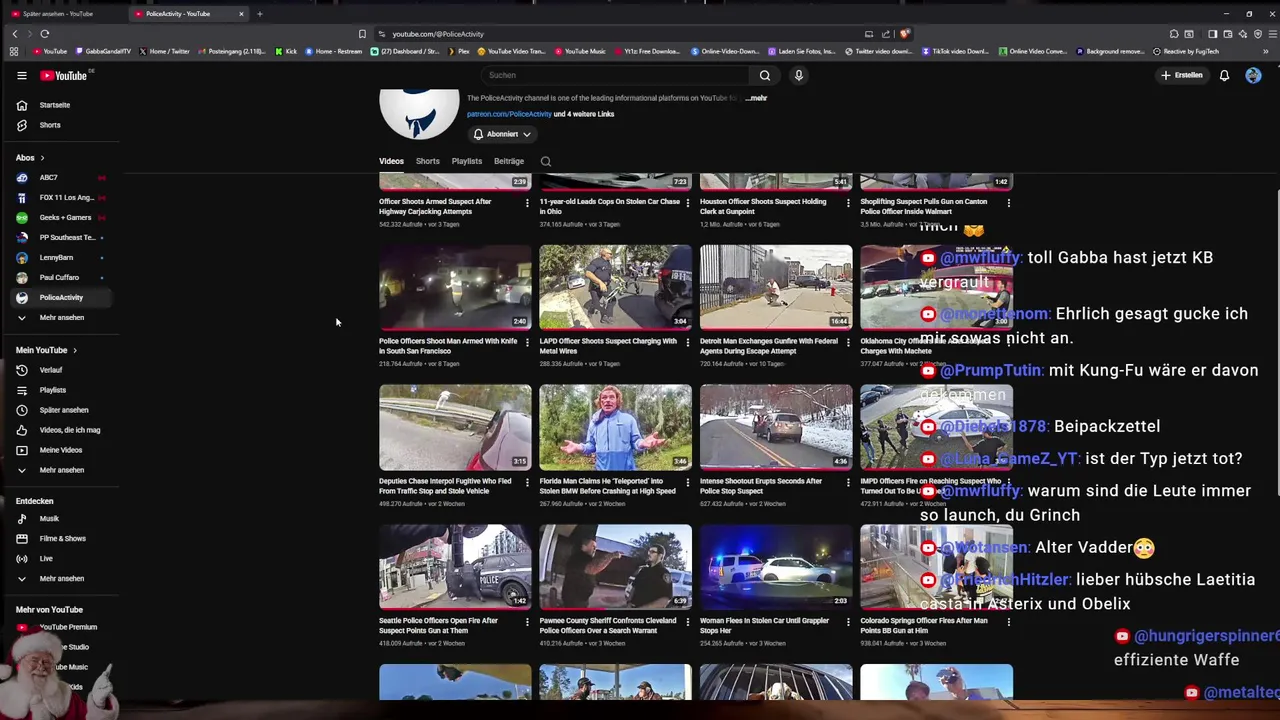Start voice search with the microphone icon
The width and height of the screenshot is (1280, 720).
(798, 75)
